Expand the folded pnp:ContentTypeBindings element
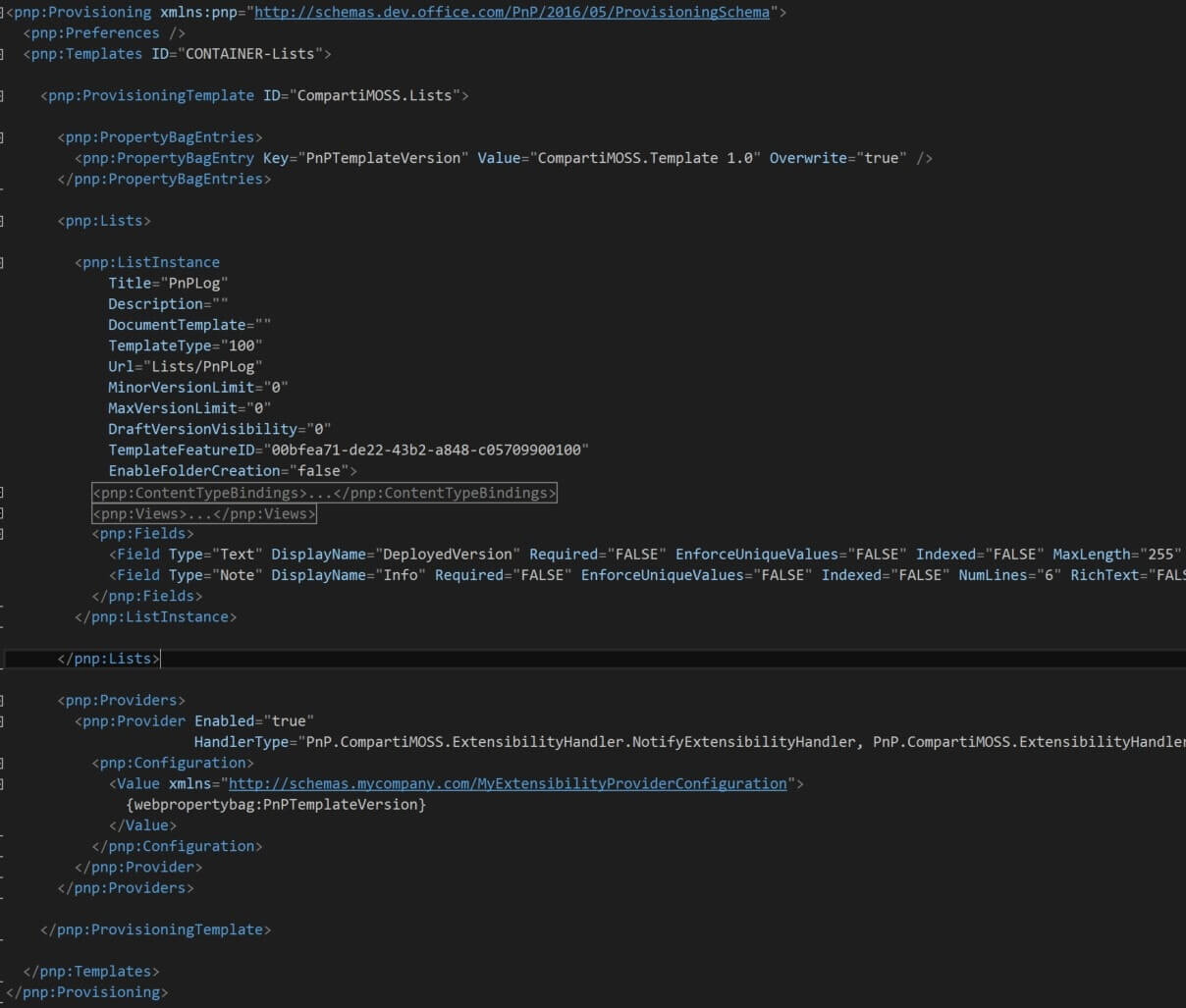This screenshot has width=1186, height=1008. tap(324, 493)
